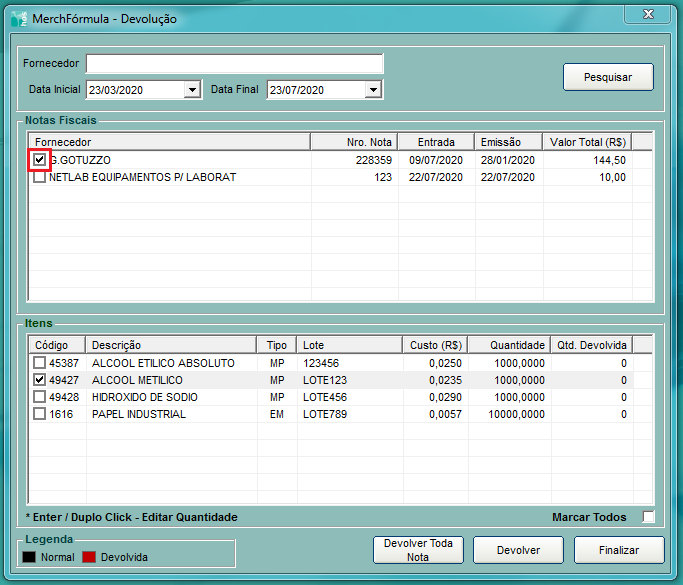The height and width of the screenshot is (585, 683).
Task: Sort notes by Valor Total column header
Action: [587, 142]
